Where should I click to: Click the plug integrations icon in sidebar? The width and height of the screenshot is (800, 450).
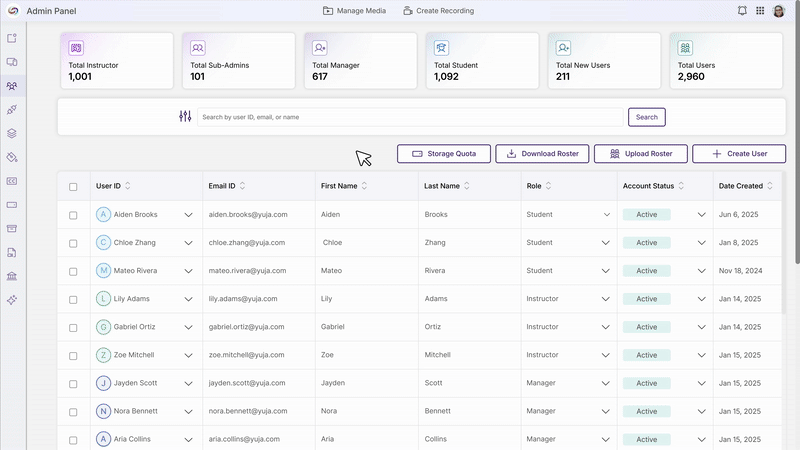12,110
